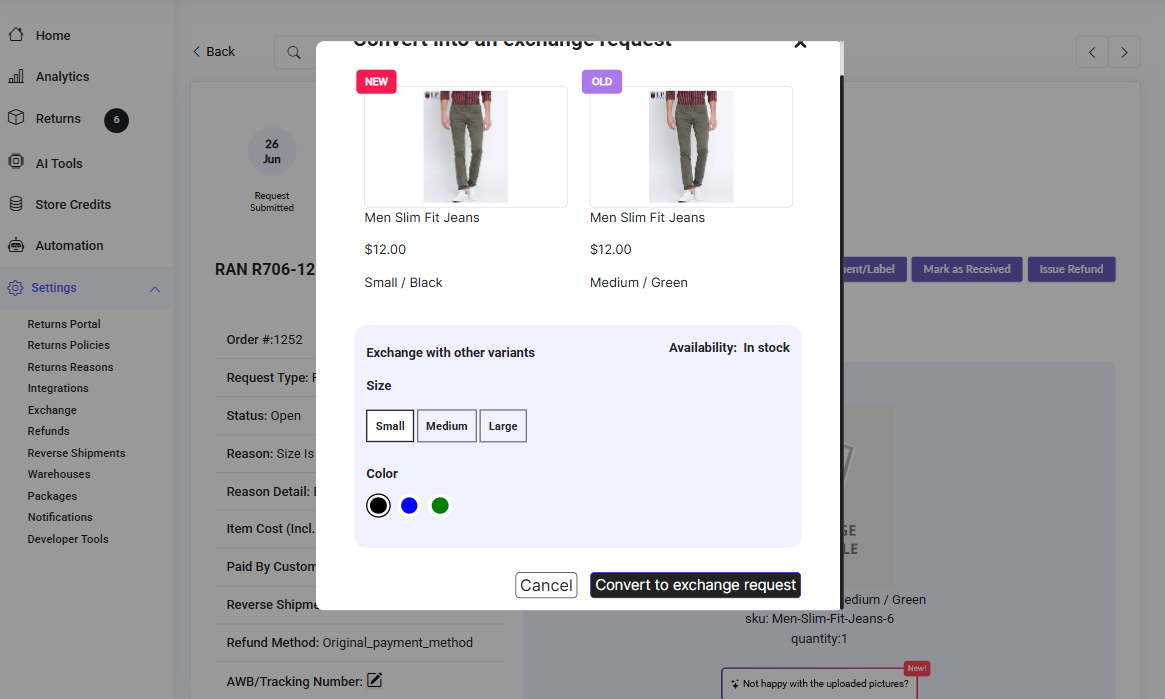Collapse the Settings menu section
1165x699 pixels.
click(155, 289)
